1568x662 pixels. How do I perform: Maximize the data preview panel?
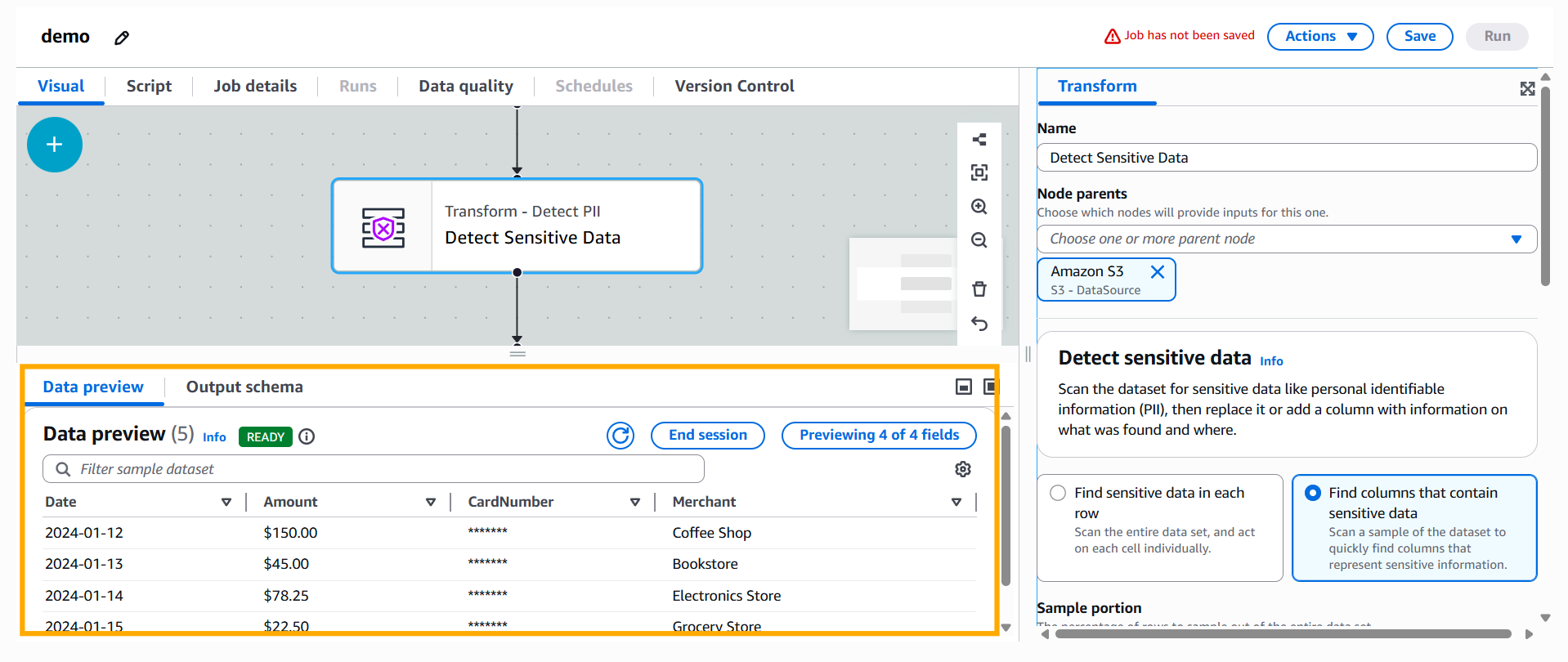tap(990, 387)
